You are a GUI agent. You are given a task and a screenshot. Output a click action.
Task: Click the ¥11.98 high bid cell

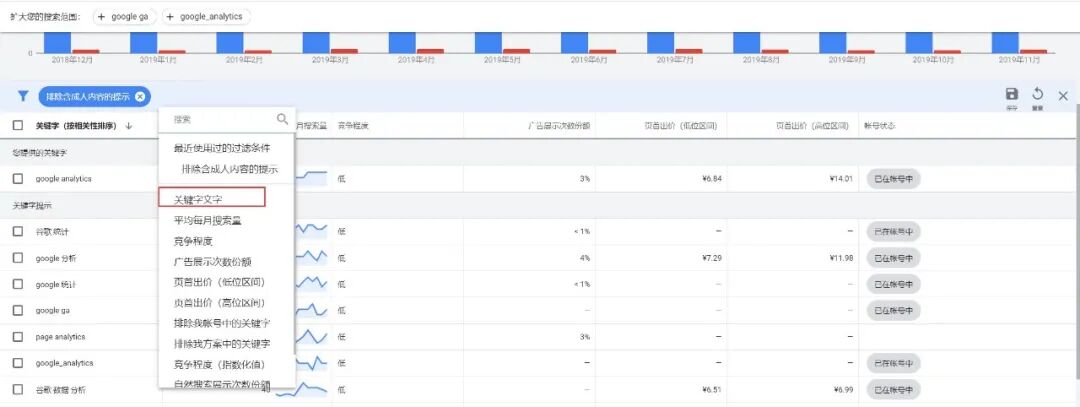click(841, 258)
